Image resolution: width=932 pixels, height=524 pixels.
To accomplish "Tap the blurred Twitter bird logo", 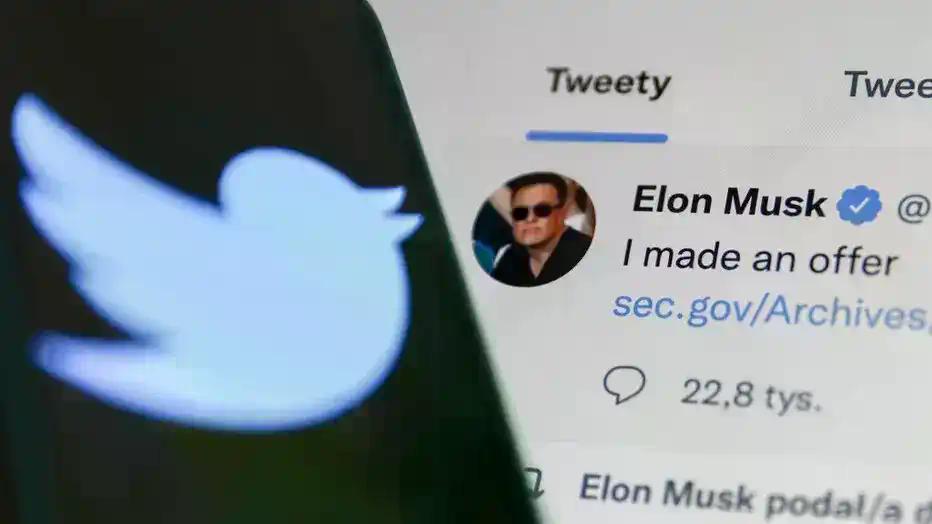I will (x=218, y=261).
